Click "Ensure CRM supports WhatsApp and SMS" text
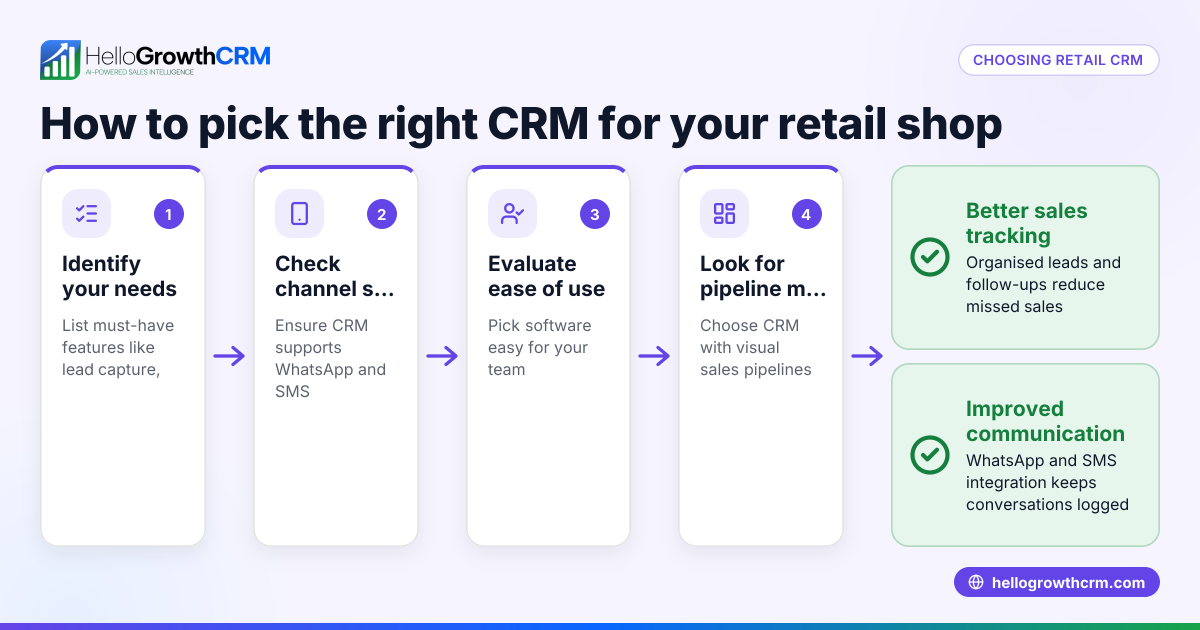 coord(330,358)
